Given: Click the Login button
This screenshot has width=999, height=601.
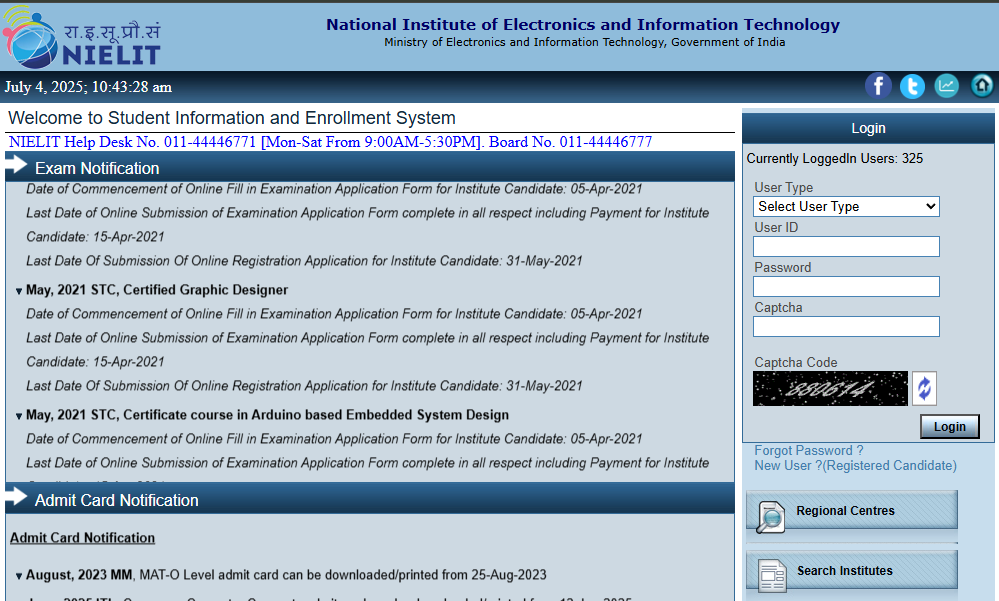Looking at the screenshot, I should [949, 426].
